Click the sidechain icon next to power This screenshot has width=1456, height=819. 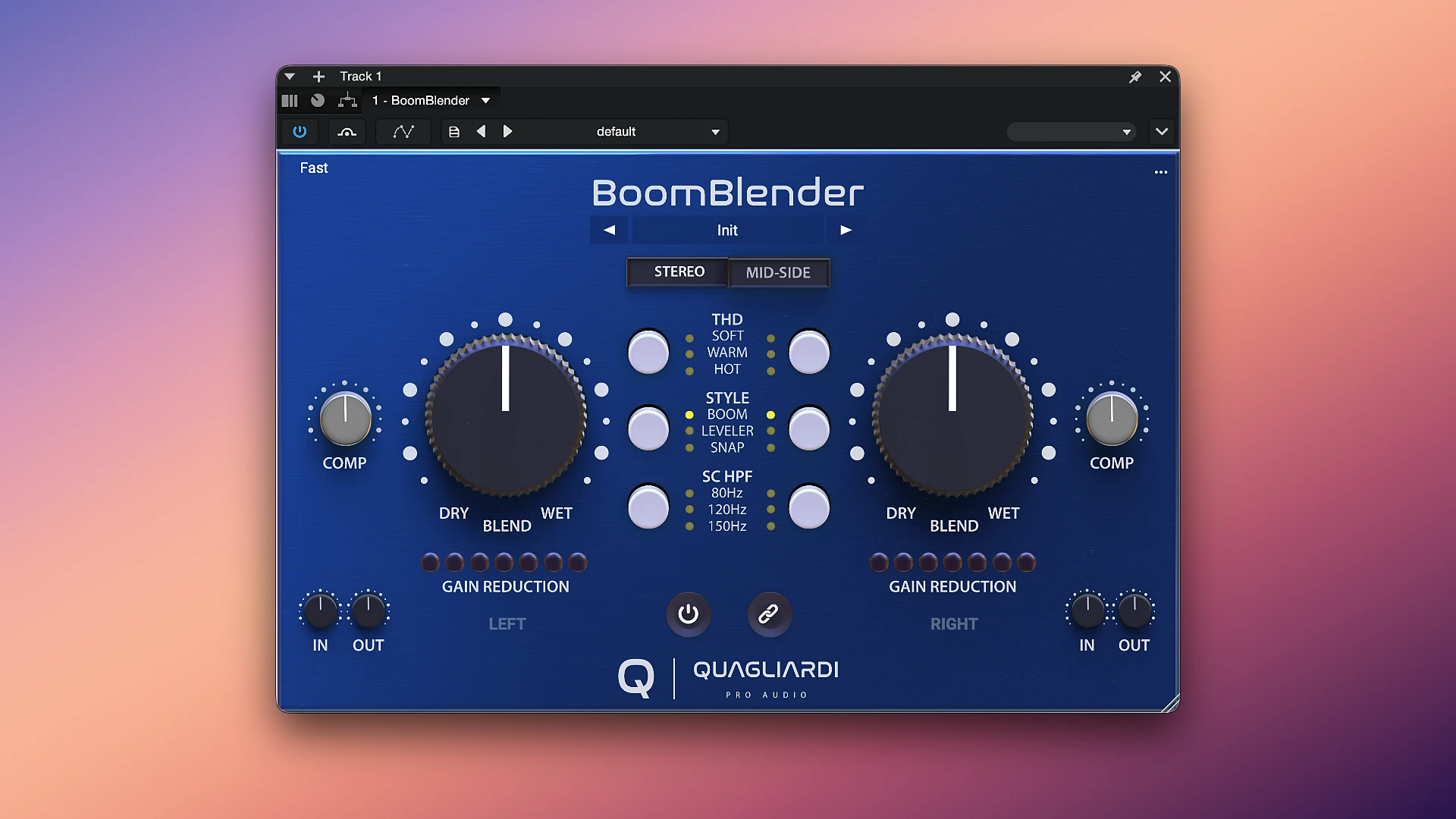(x=347, y=132)
